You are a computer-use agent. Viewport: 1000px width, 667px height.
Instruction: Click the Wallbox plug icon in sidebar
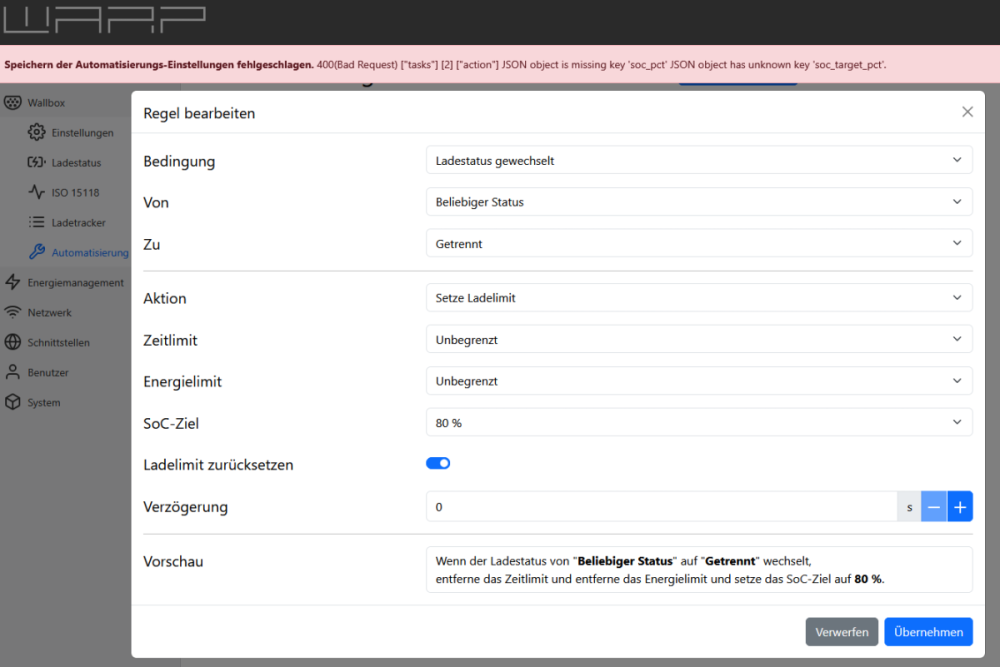pyautogui.click(x=13, y=102)
